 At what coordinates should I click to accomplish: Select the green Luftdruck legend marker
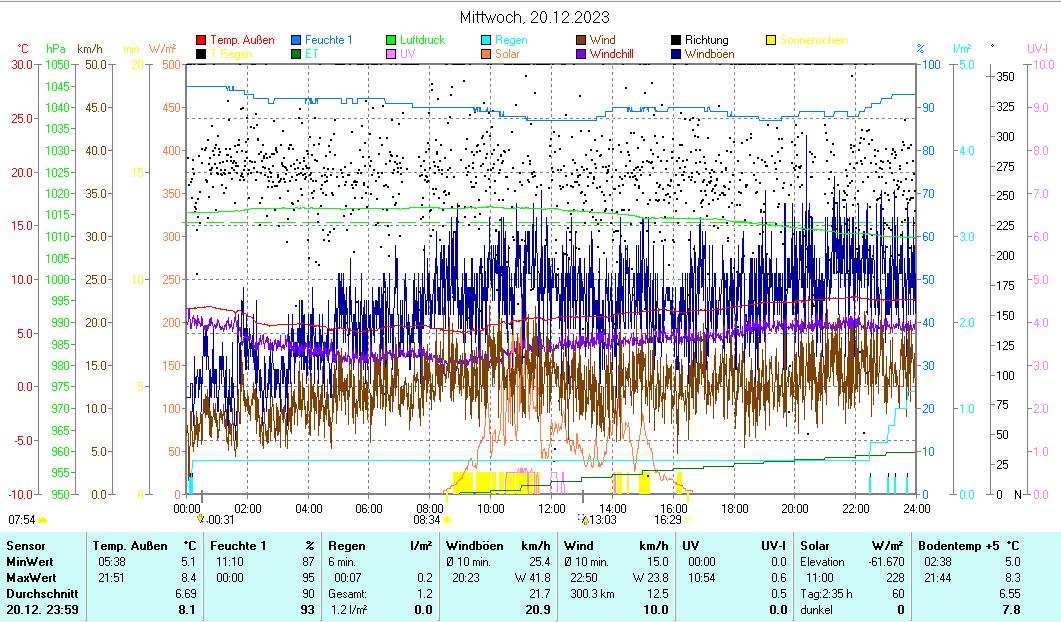click(x=392, y=40)
